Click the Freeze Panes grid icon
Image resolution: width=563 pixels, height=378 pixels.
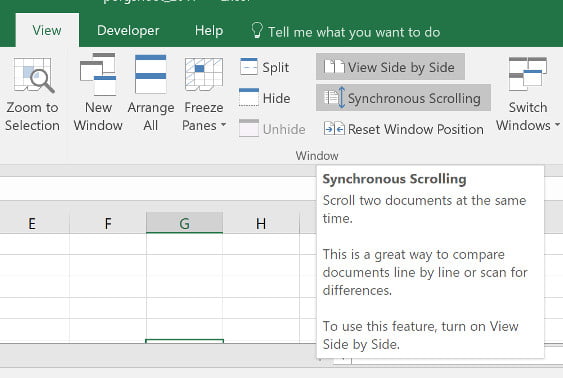tap(204, 75)
